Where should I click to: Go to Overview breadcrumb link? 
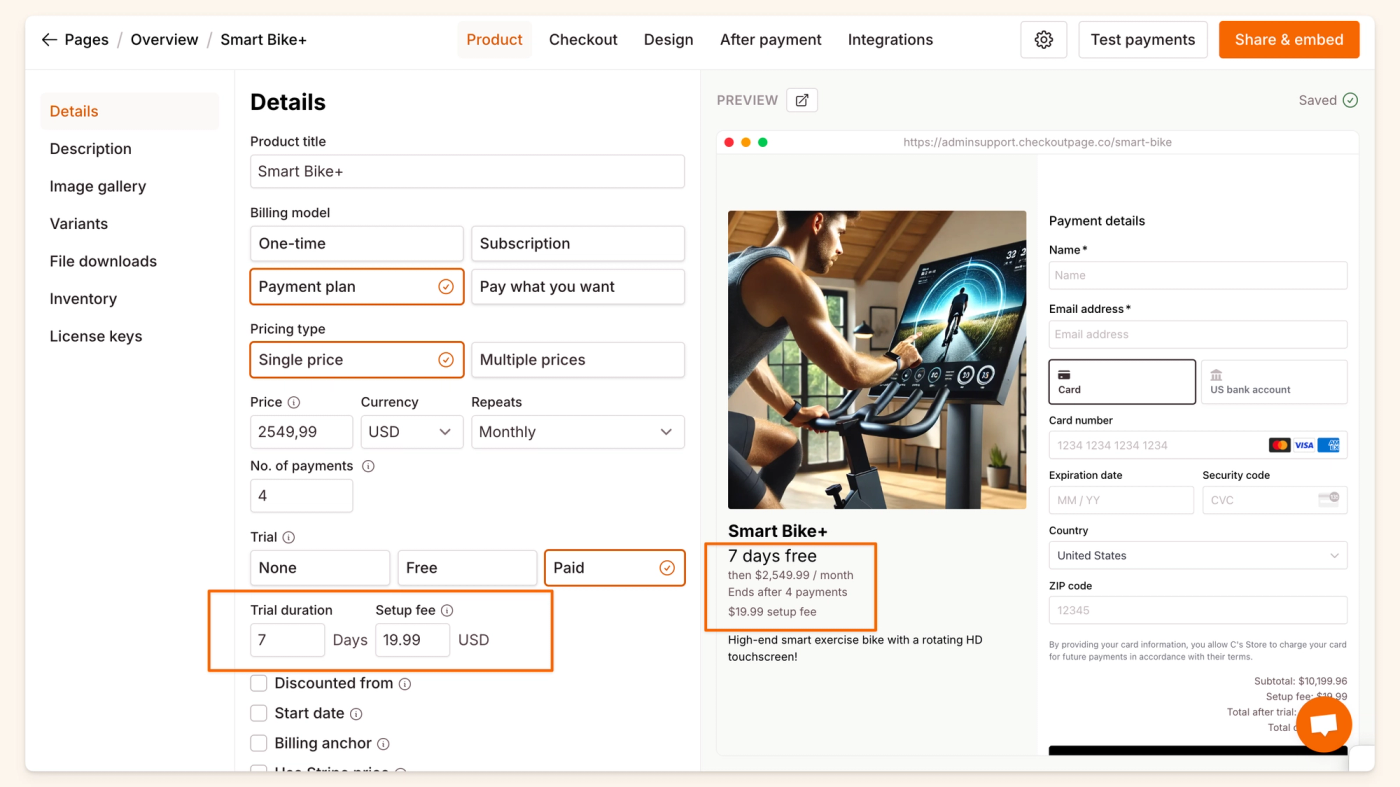165,40
